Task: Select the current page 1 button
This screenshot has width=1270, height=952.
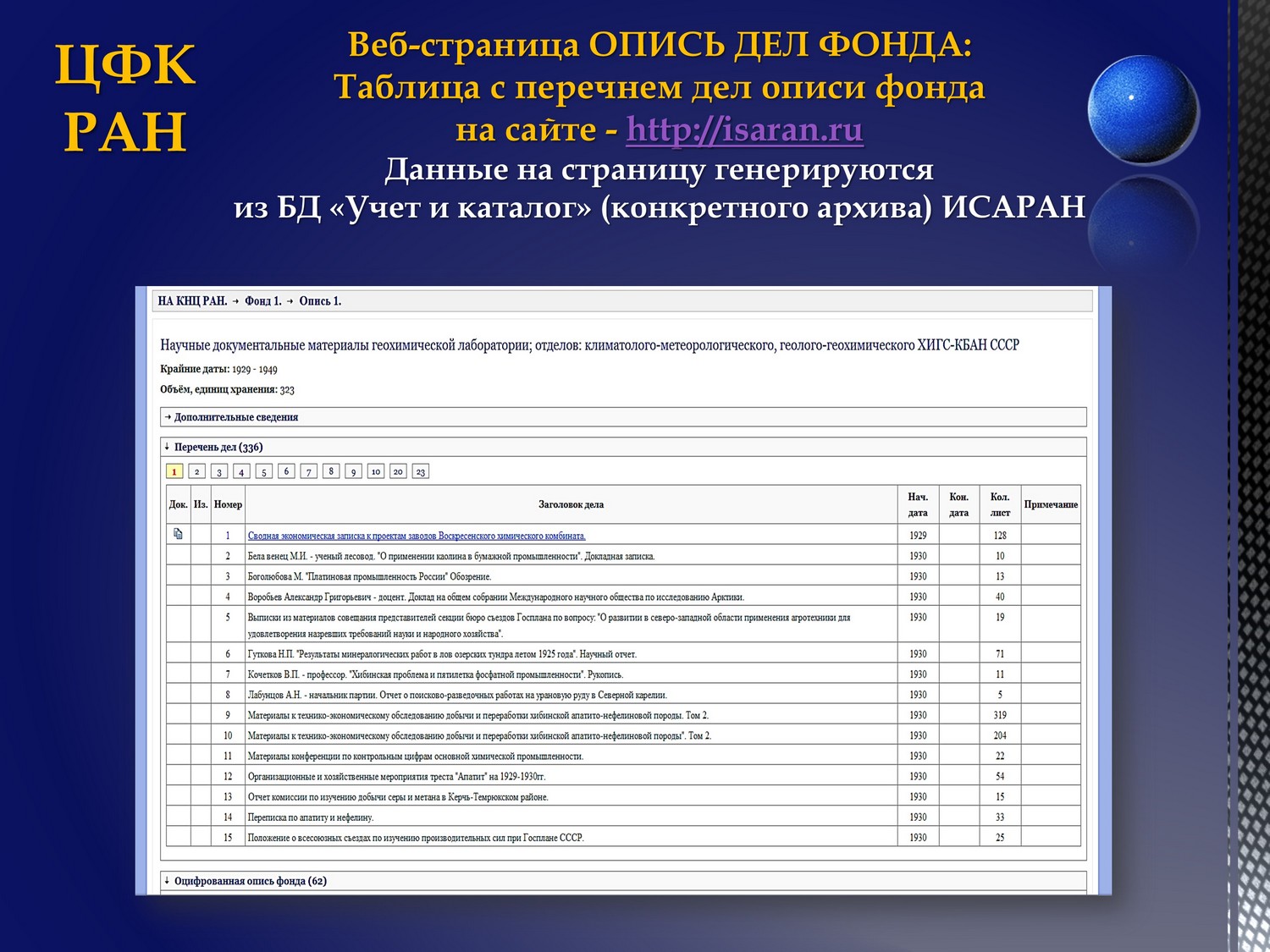Action: [x=174, y=471]
